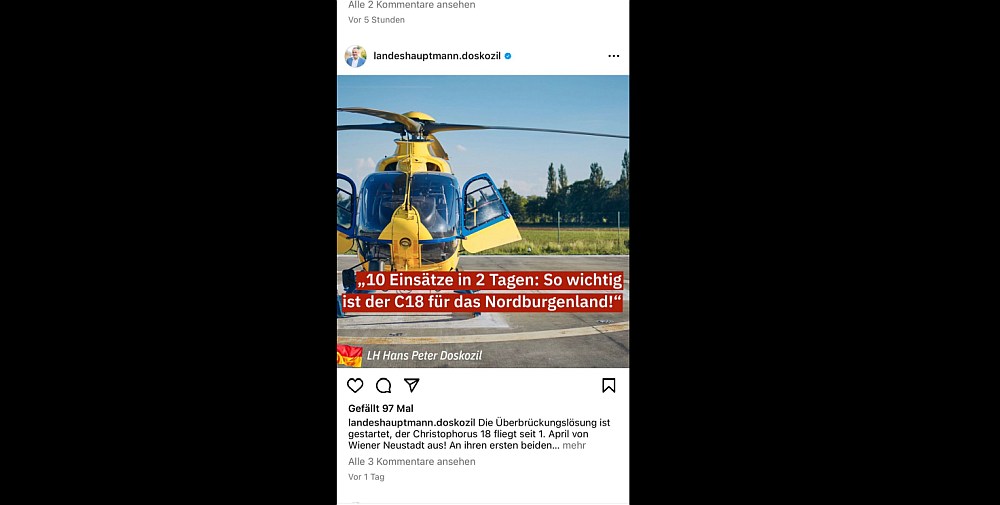Save post with bookmark icon
The height and width of the screenshot is (505, 1000).
click(608, 385)
